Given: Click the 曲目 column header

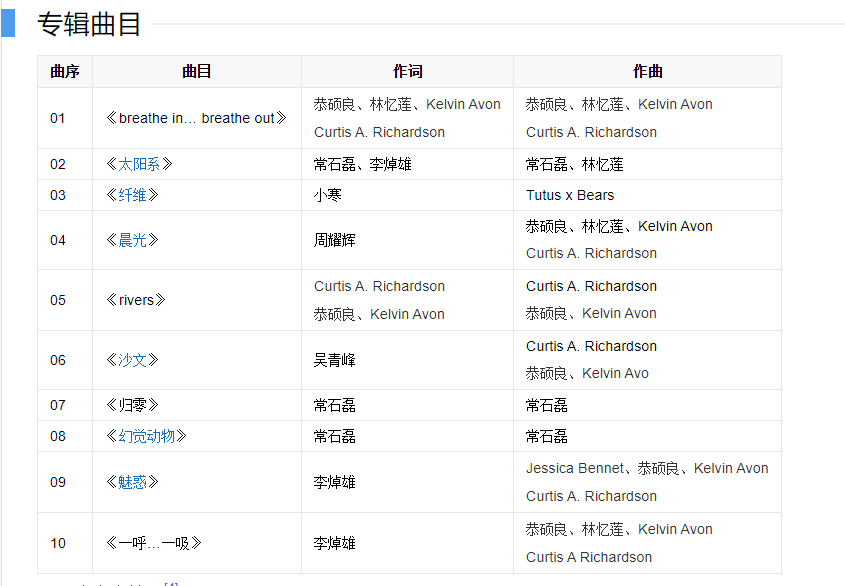Looking at the screenshot, I should [x=197, y=71].
